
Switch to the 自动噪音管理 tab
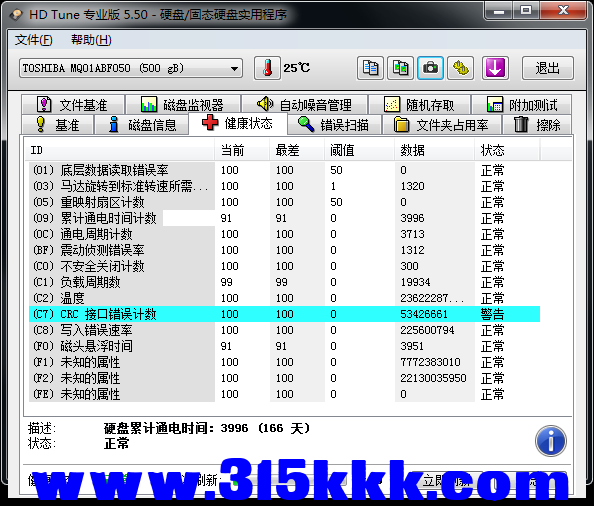[304, 105]
